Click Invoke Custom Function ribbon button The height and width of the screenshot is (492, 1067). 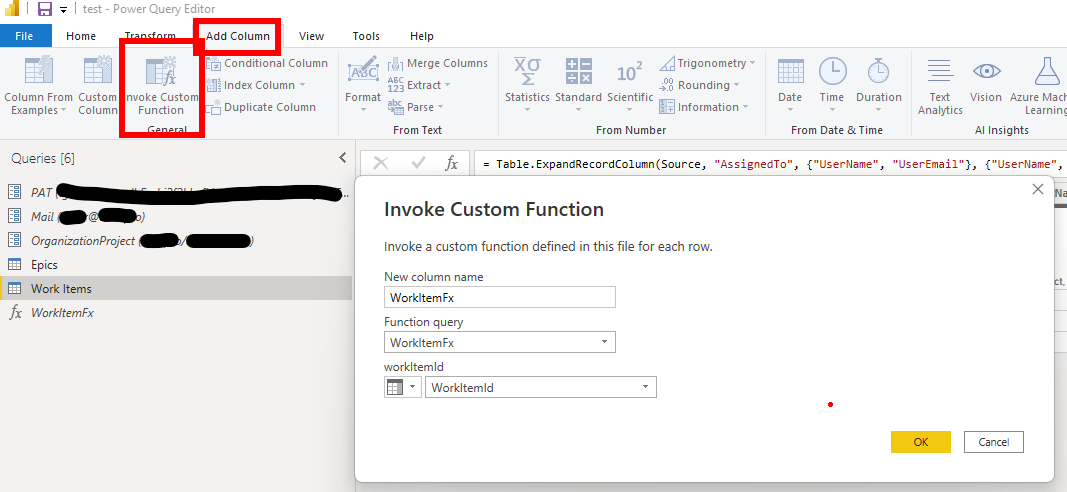[161, 86]
